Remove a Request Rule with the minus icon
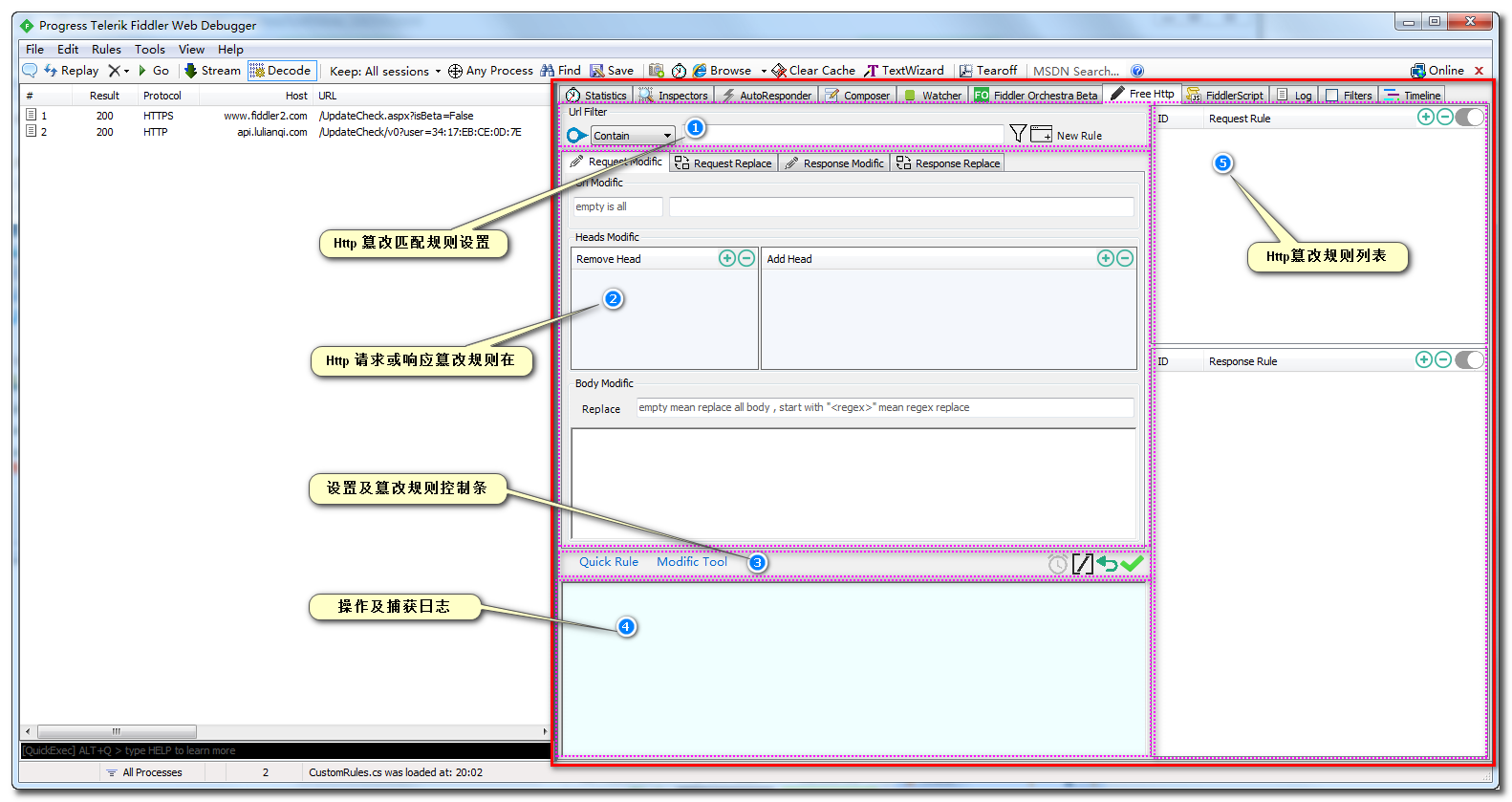The height and width of the screenshot is (802, 1512). pyautogui.click(x=1445, y=117)
